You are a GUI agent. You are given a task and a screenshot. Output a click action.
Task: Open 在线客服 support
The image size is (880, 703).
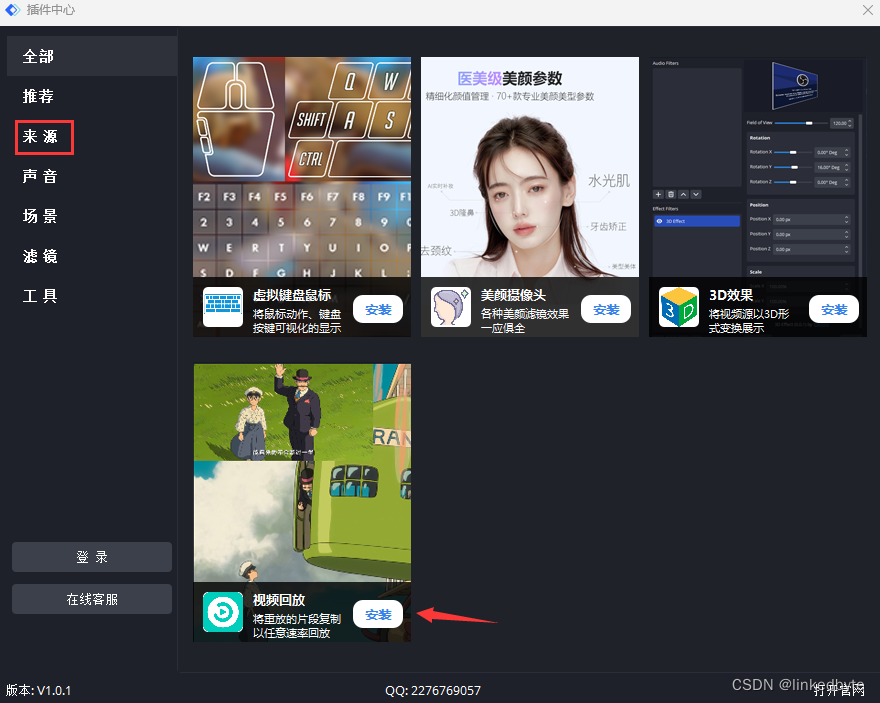92,599
